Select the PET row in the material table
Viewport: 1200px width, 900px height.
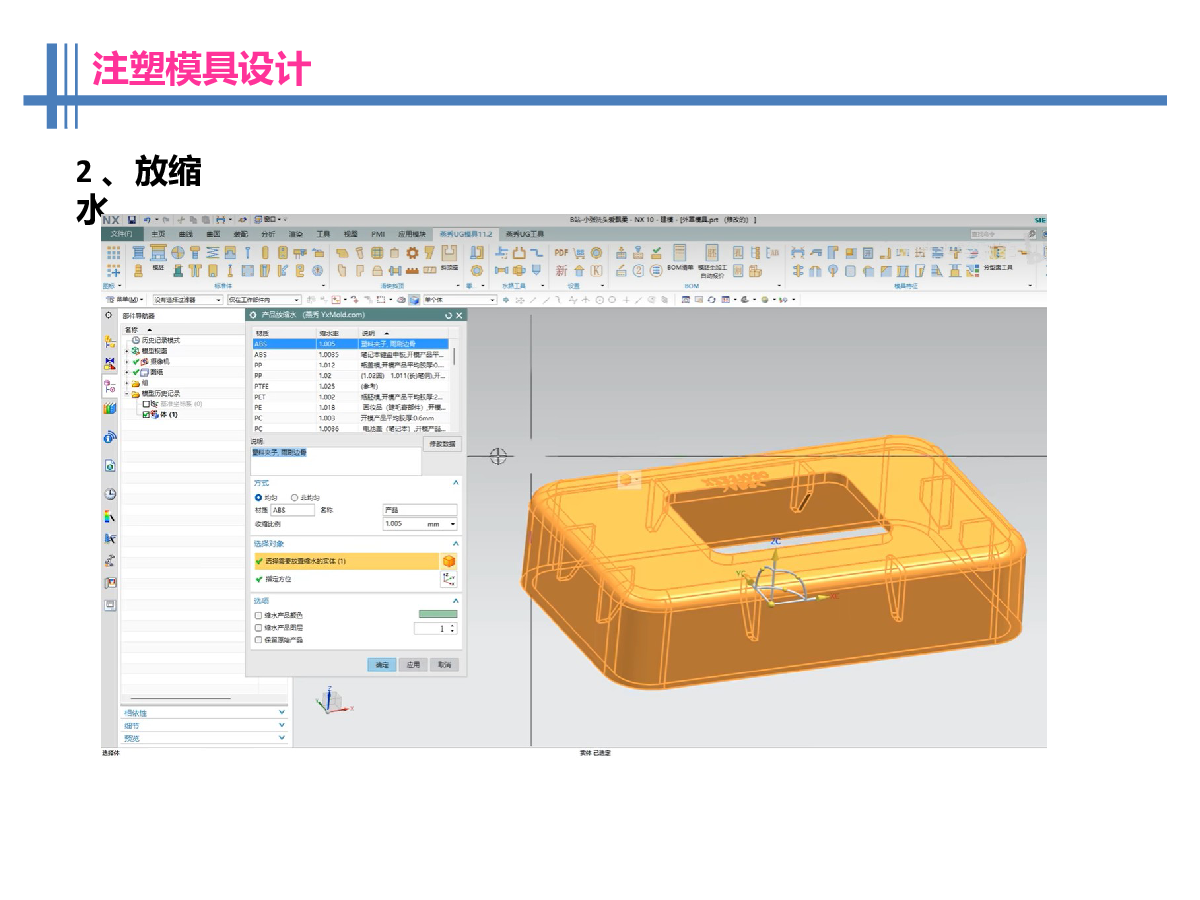coord(350,397)
